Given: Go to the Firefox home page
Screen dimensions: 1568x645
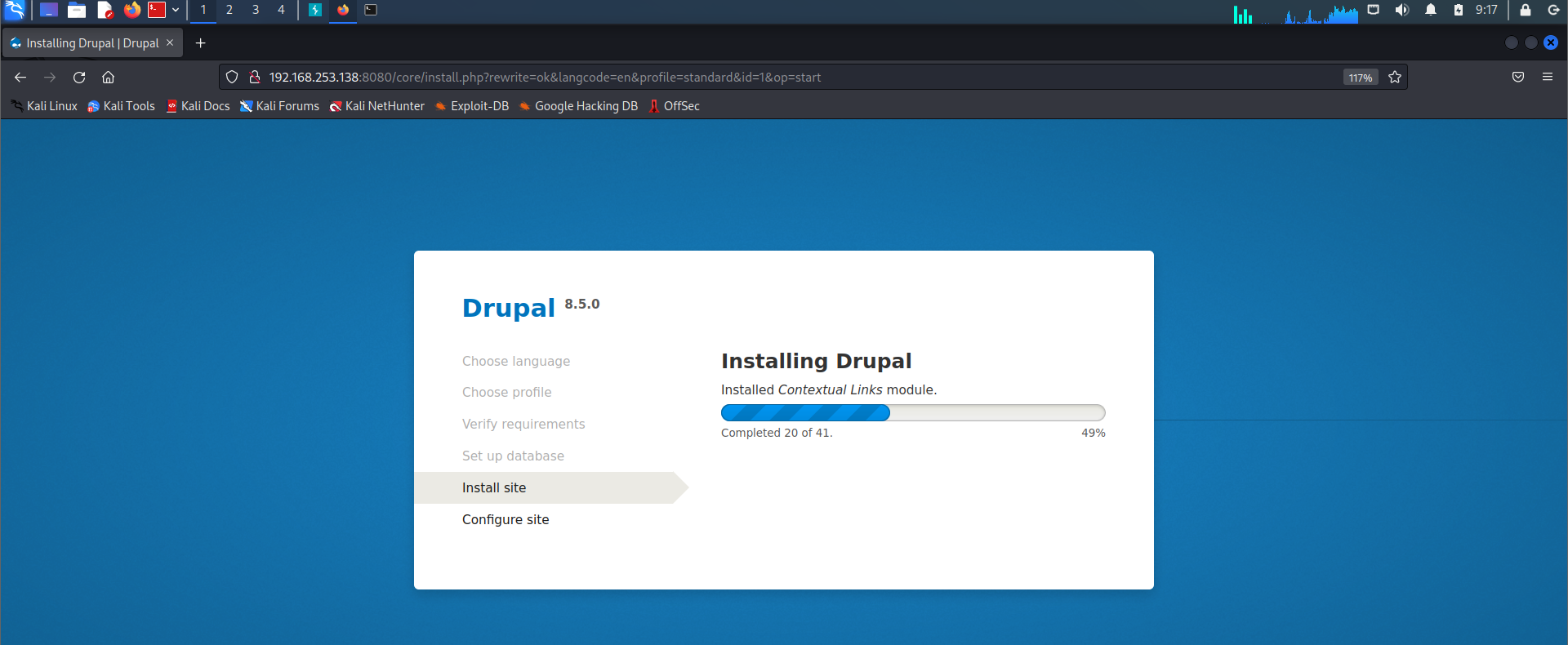Looking at the screenshot, I should [108, 77].
